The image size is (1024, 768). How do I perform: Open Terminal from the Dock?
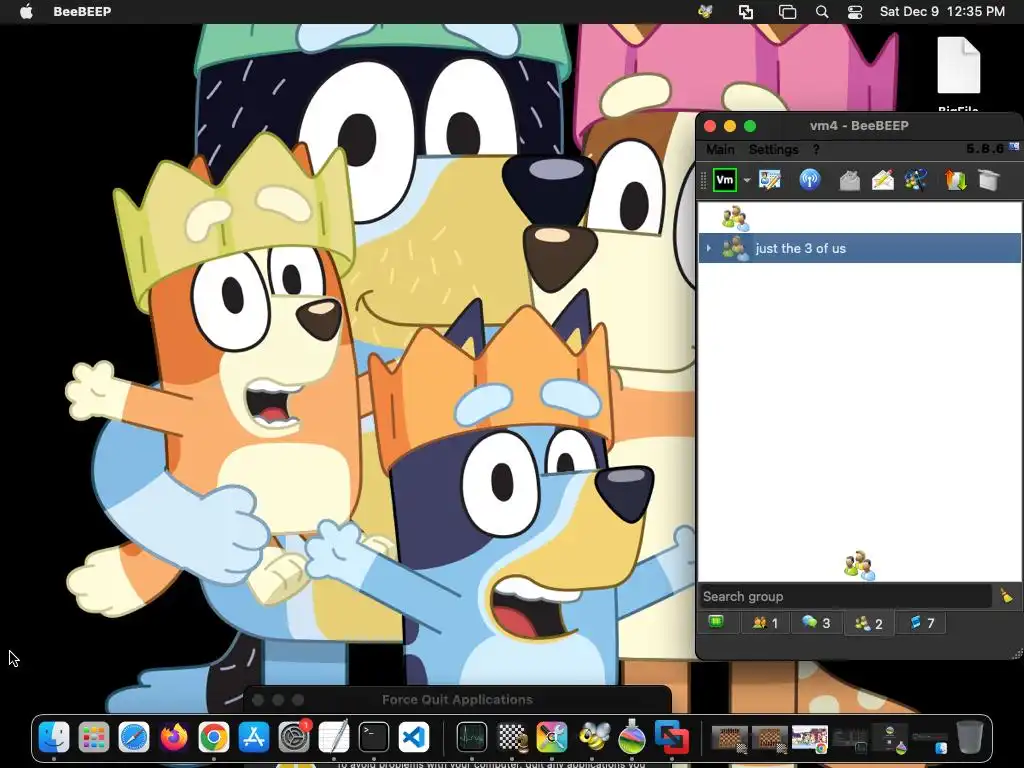coord(374,738)
